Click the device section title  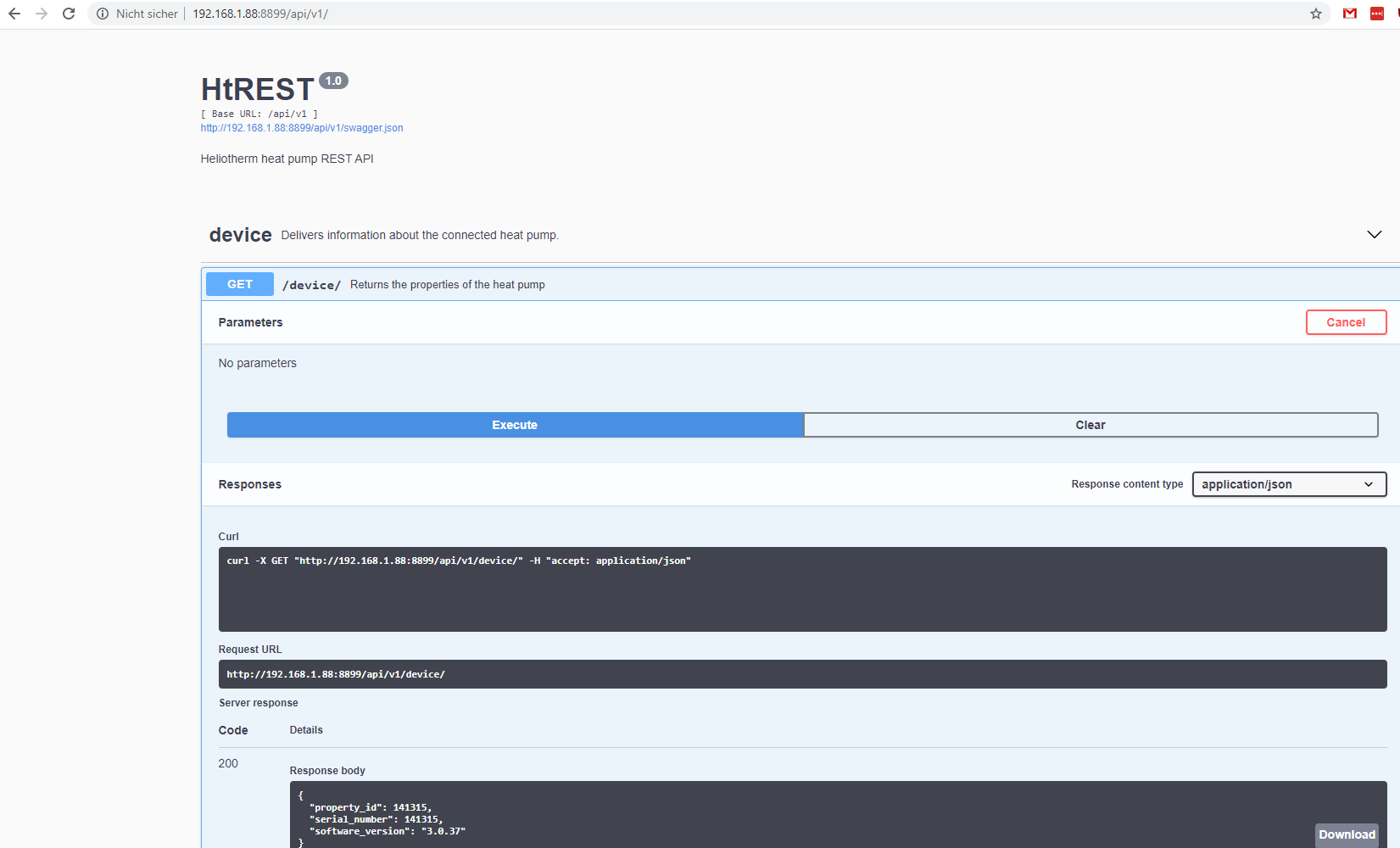tap(240, 235)
